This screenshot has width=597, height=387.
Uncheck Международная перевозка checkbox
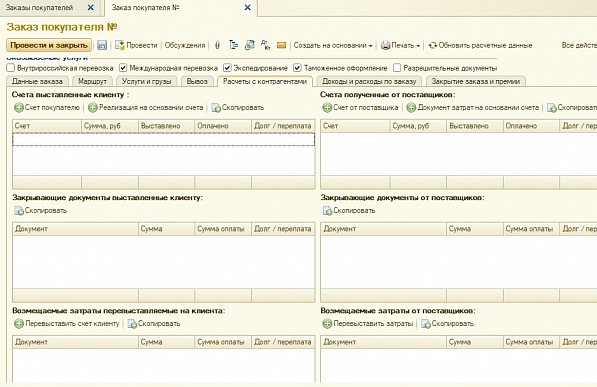coord(123,68)
